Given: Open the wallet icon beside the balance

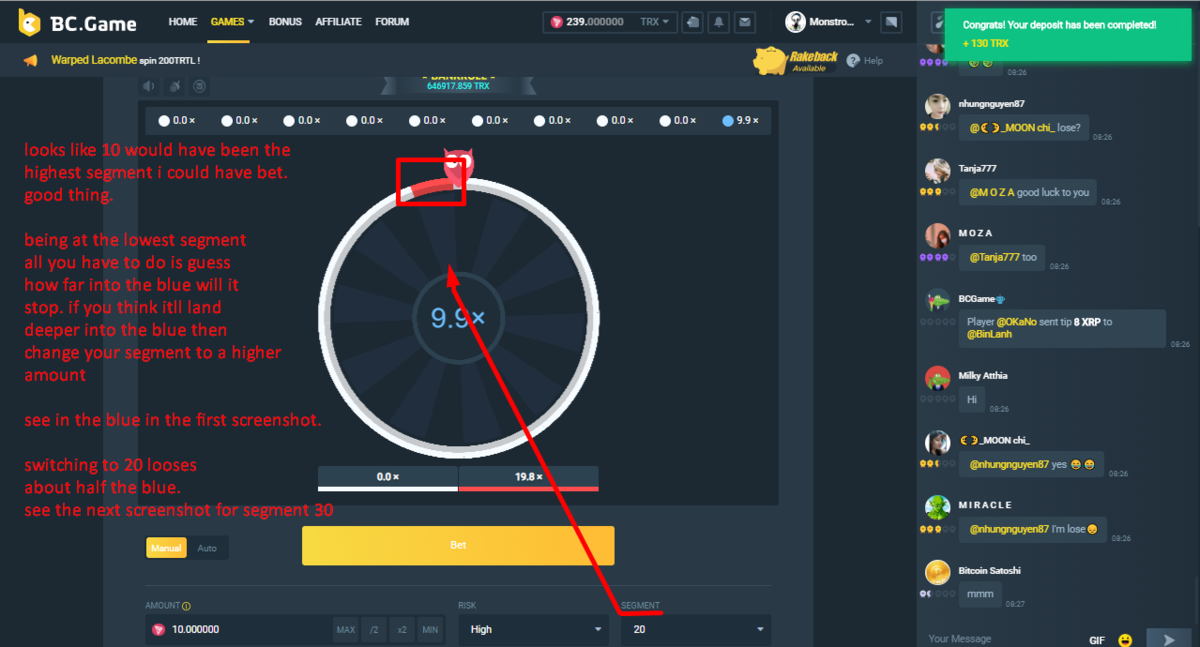Looking at the screenshot, I should tap(693, 22).
